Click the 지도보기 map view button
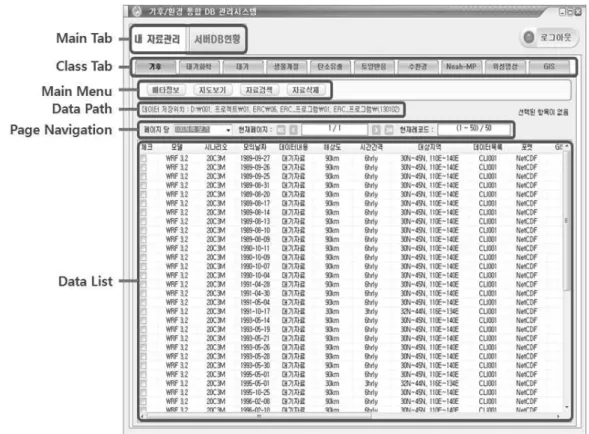Screen dimensions: 589x434 point(212,90)
